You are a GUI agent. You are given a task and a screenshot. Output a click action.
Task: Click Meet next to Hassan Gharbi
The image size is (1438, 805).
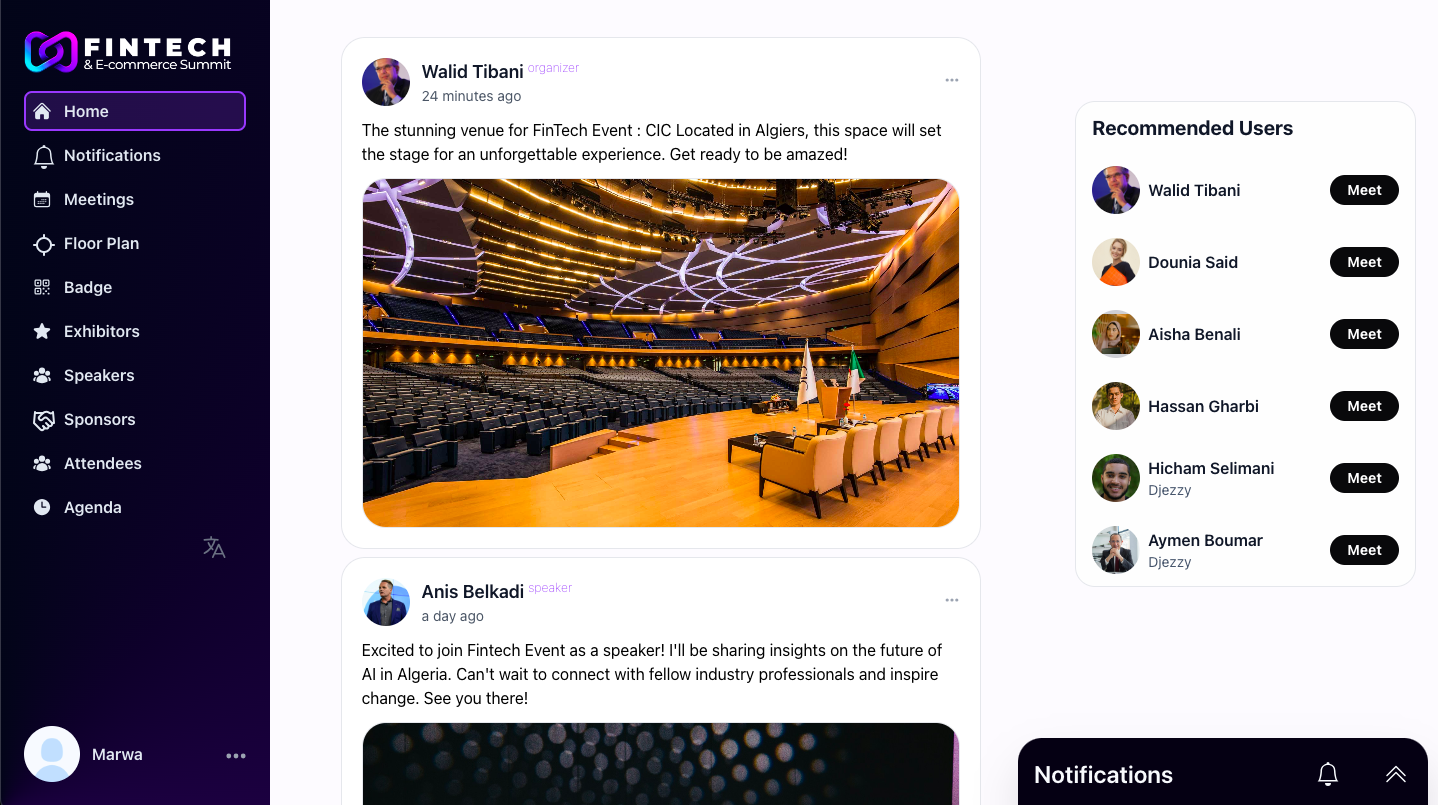click(1364, 406)
